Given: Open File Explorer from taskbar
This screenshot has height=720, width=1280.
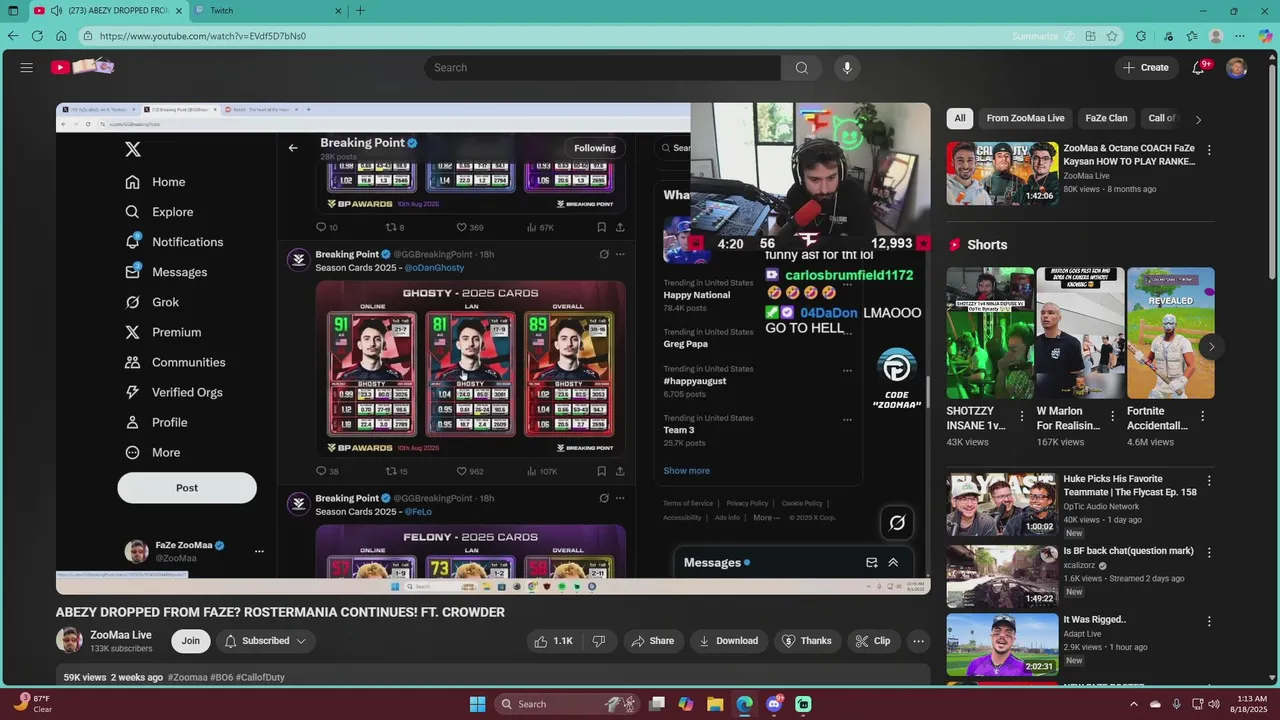Looking at the screenshot, I should click(x=715, y=704).
